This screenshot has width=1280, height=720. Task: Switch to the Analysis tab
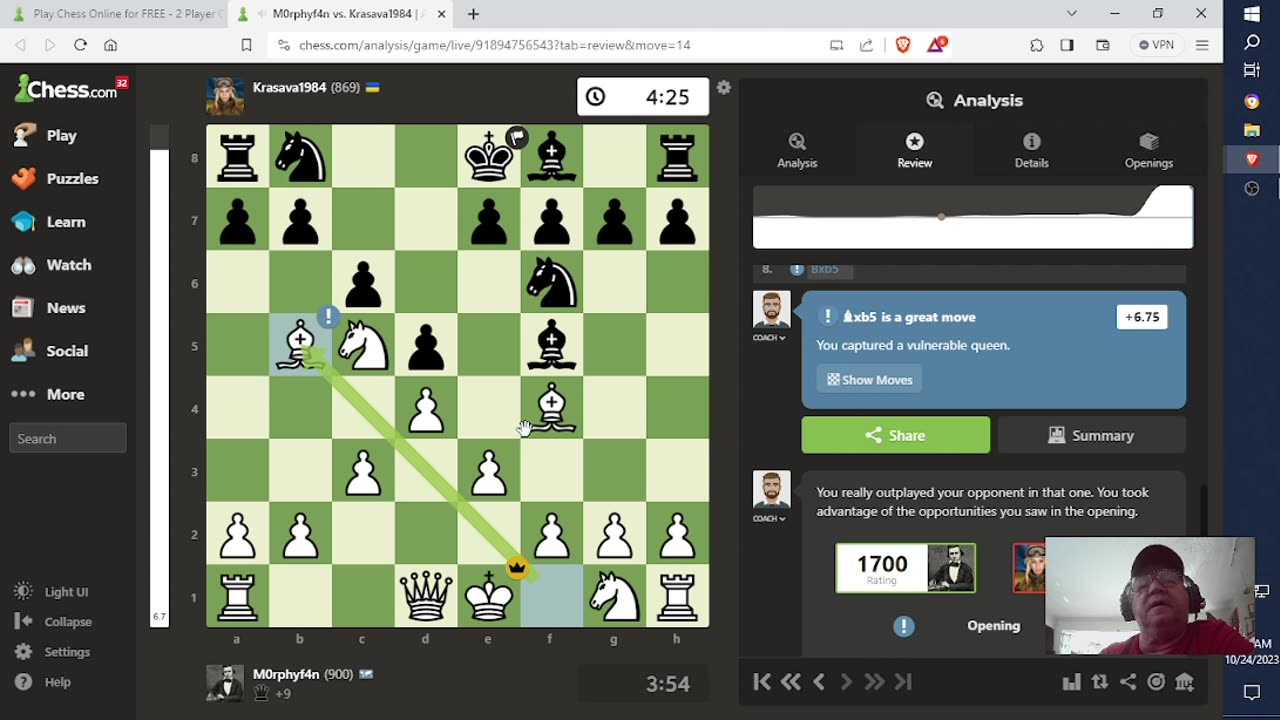pos(797,150)
